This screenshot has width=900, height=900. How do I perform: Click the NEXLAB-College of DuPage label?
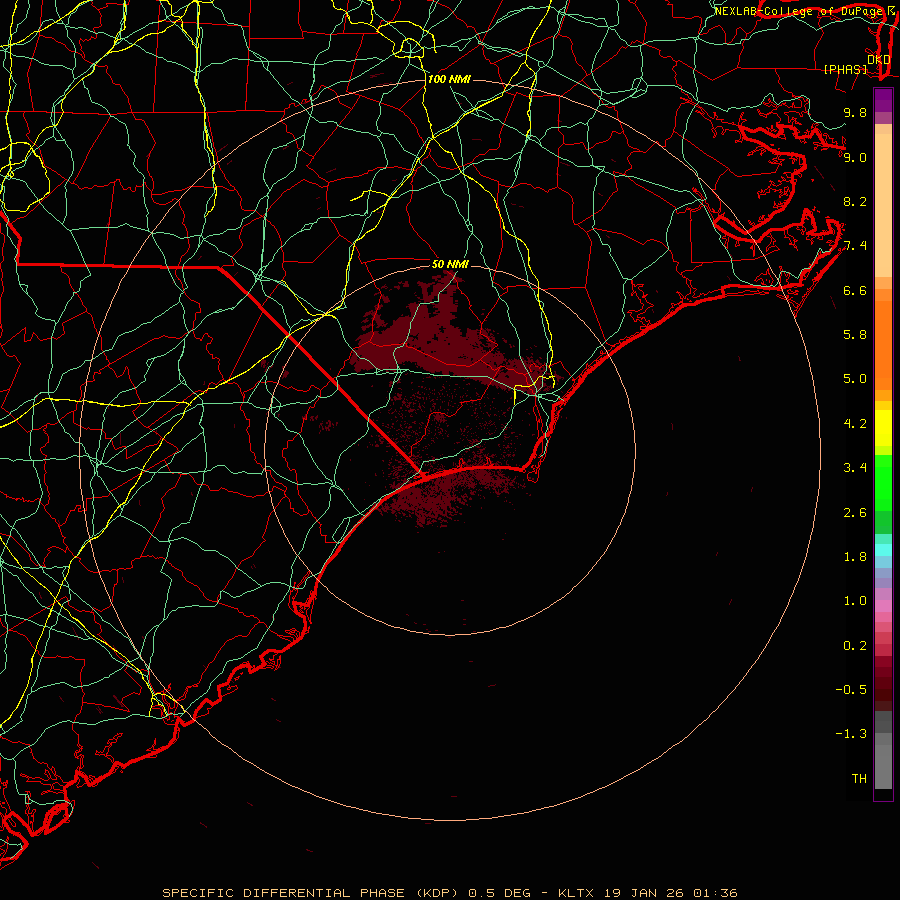point(798,11)
